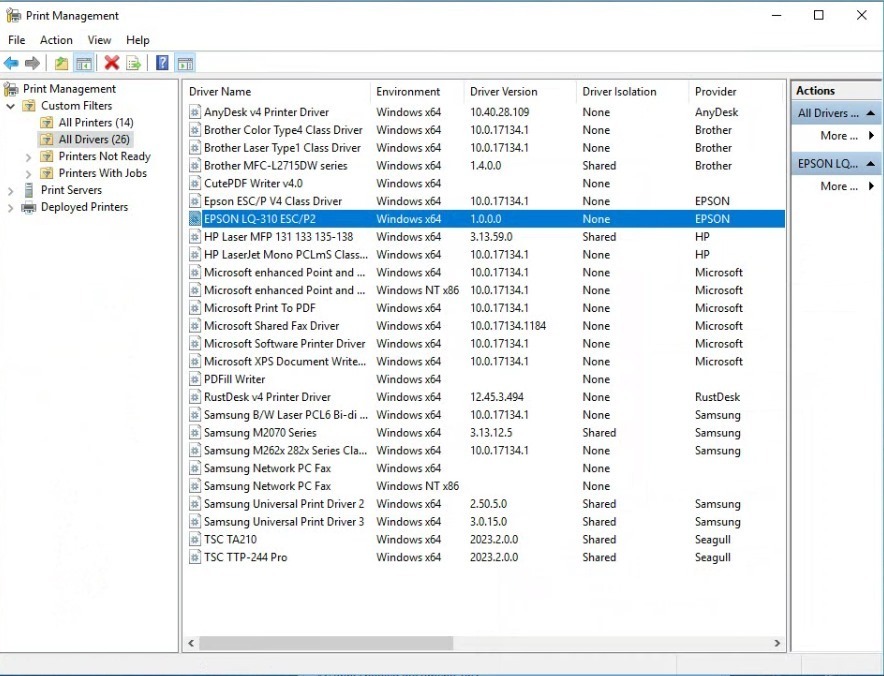
Task: Click the Print Management title bar icon
Action: pyautogui.click(x=13, y=16)
